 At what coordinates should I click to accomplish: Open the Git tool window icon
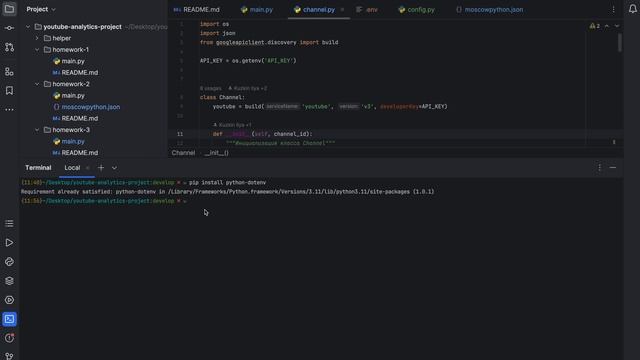coord(9,356)
